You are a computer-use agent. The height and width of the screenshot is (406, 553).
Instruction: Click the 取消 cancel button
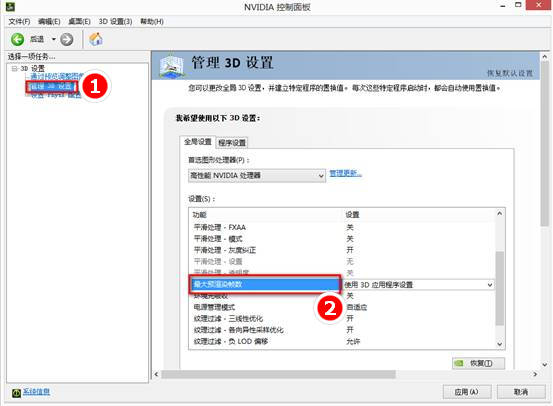521,392
